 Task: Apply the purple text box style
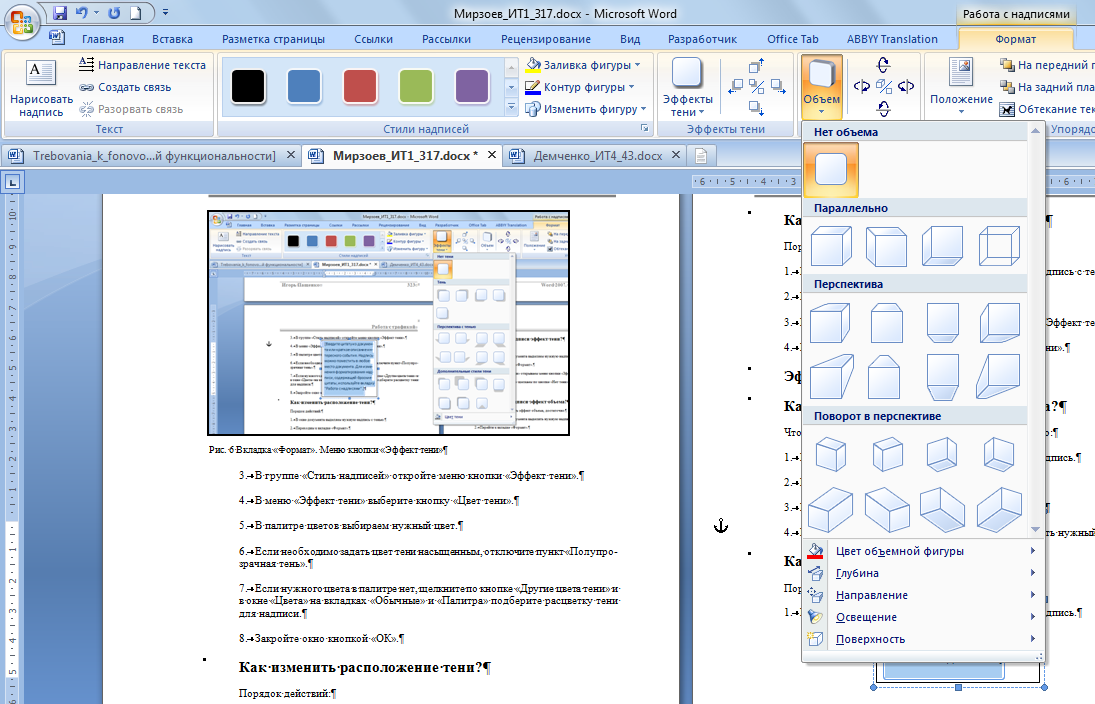(x=472, y=87)
